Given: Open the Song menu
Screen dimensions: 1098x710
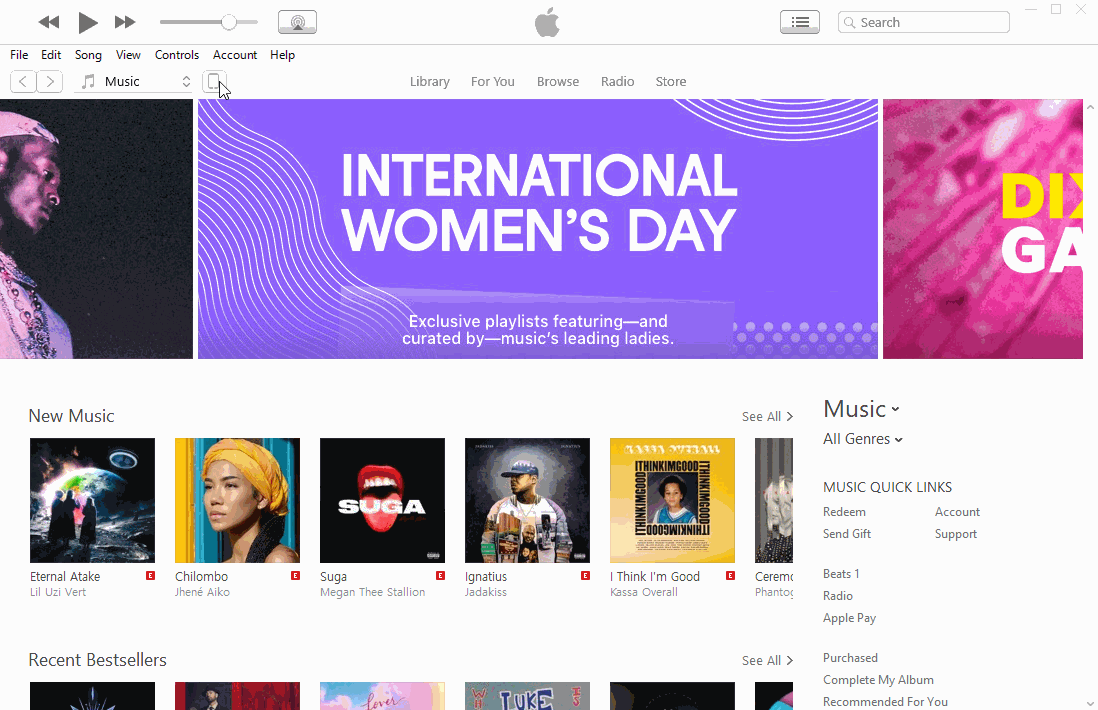Looking at the screenshot, I should 88,55.
